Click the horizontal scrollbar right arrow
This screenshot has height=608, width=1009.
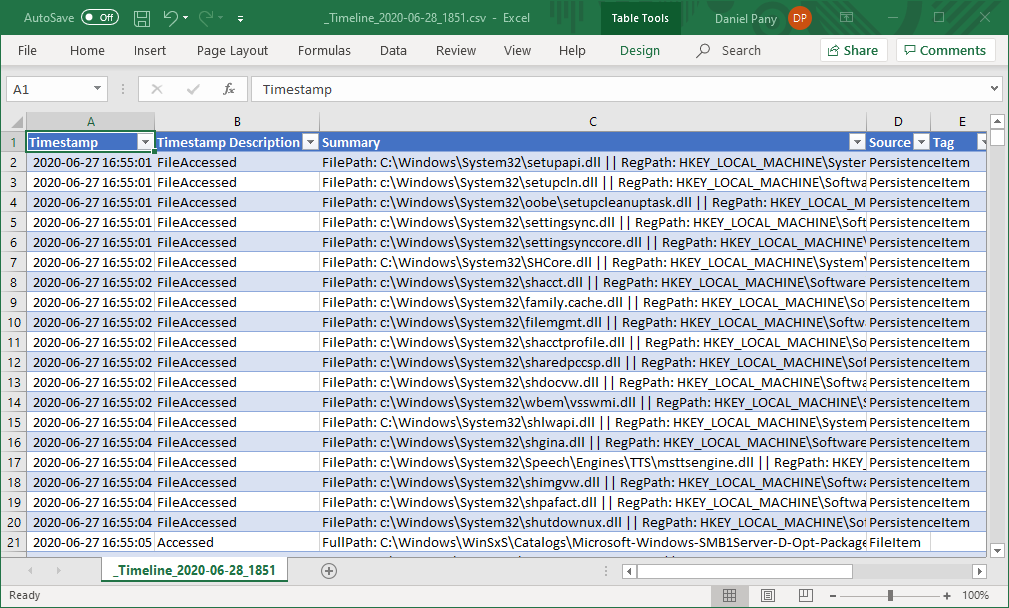pyautogui.click(x=979, y=571)
